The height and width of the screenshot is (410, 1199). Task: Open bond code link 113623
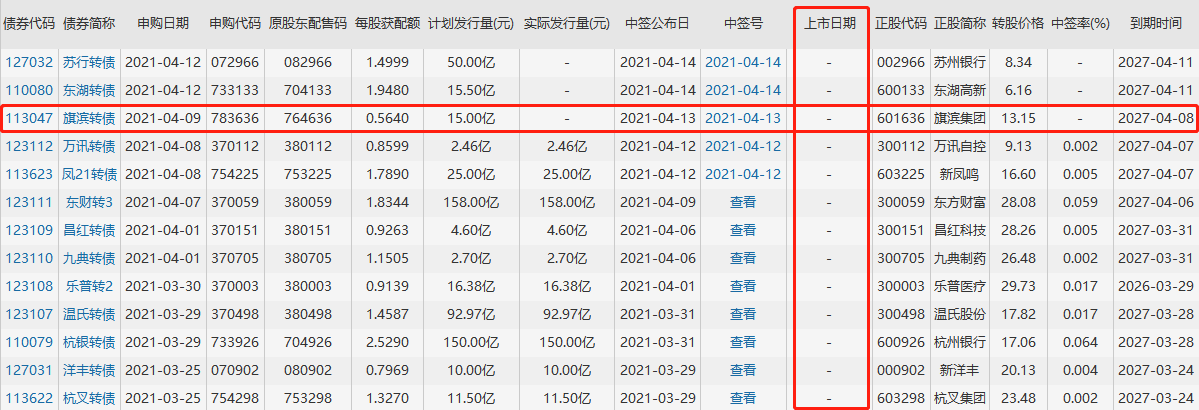[x=29, y=174]
